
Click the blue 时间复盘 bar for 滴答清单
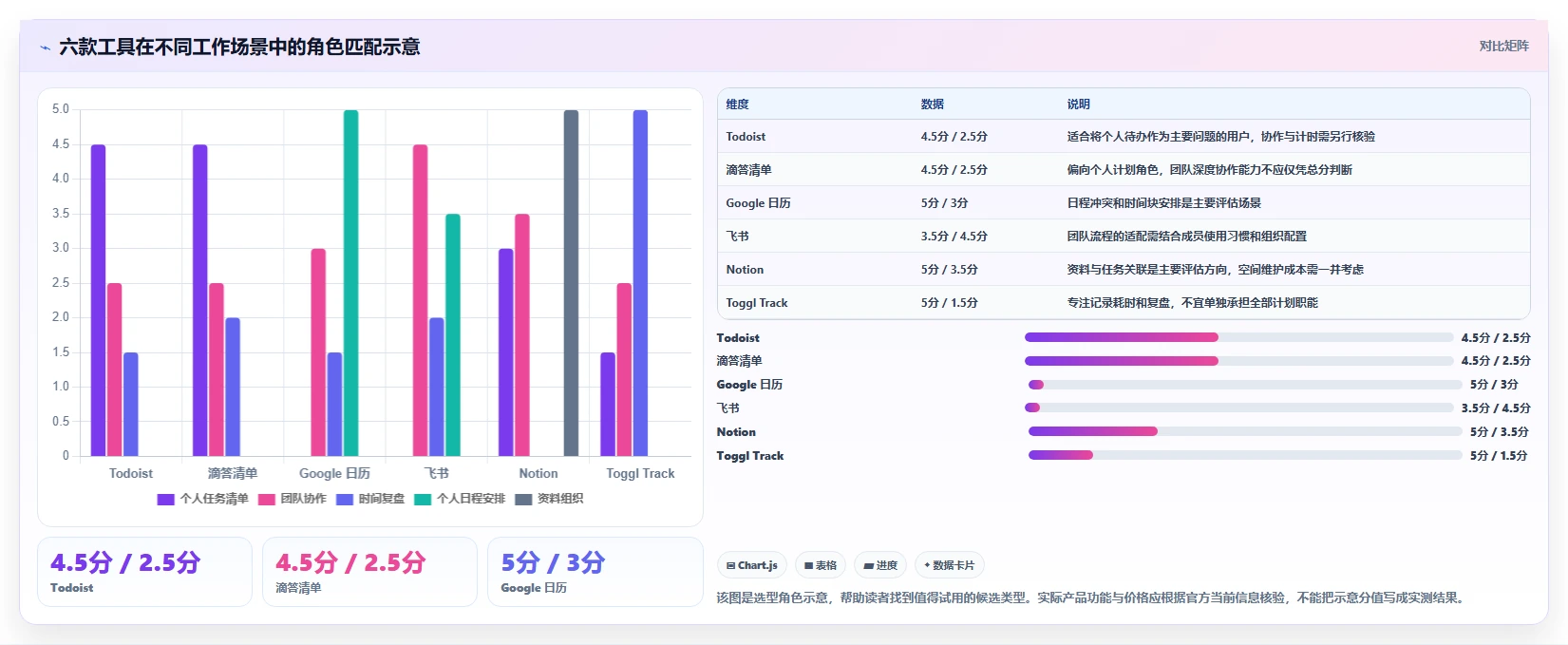[233, 387]
